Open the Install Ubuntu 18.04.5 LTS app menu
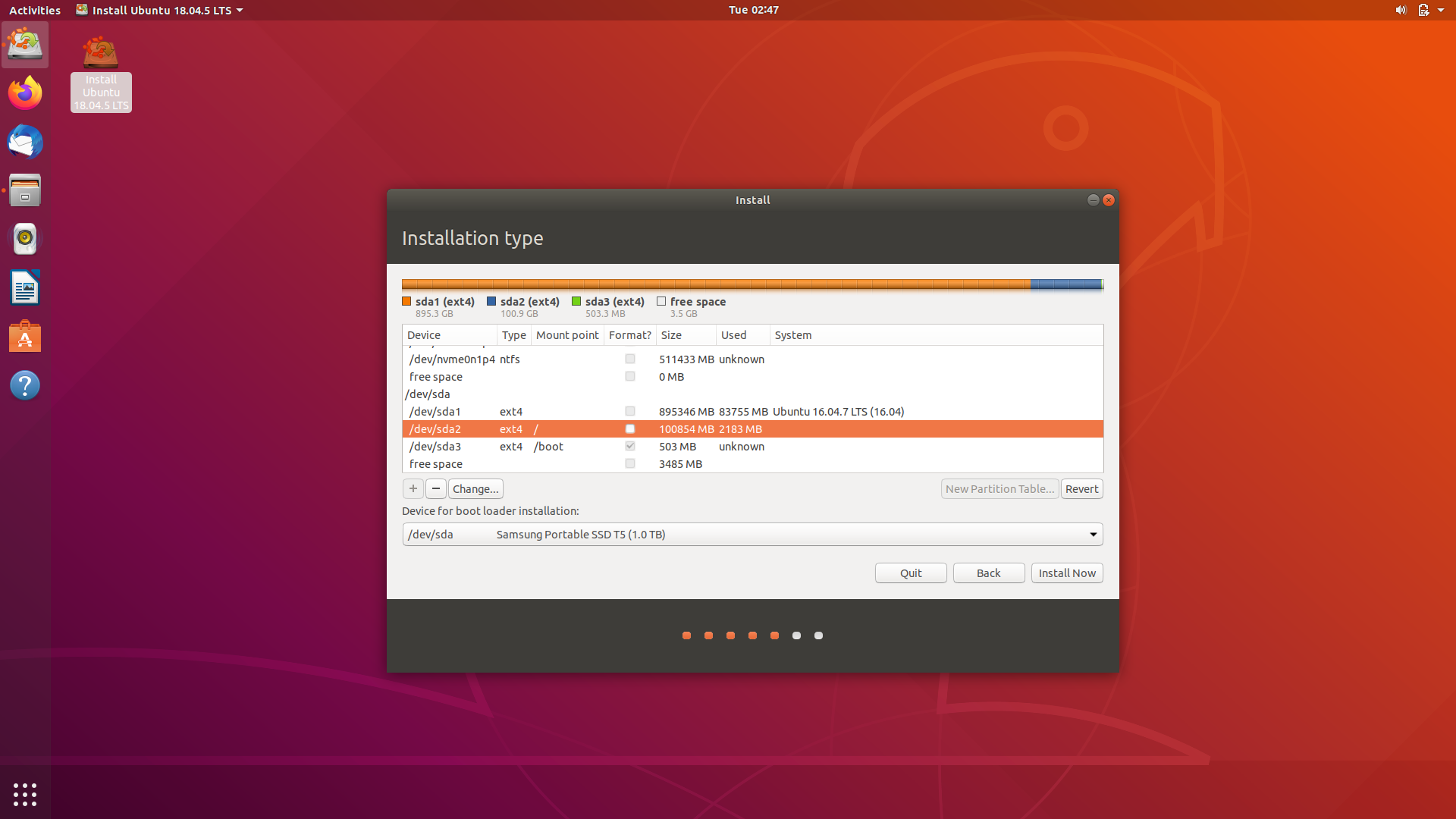 [x=160, y=10]
